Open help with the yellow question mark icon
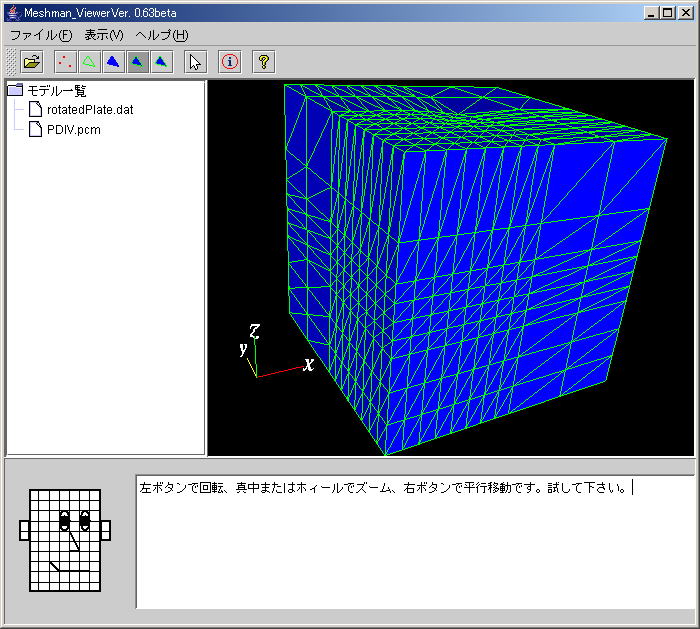Screen dimensions: 700x629 [263, 62]
